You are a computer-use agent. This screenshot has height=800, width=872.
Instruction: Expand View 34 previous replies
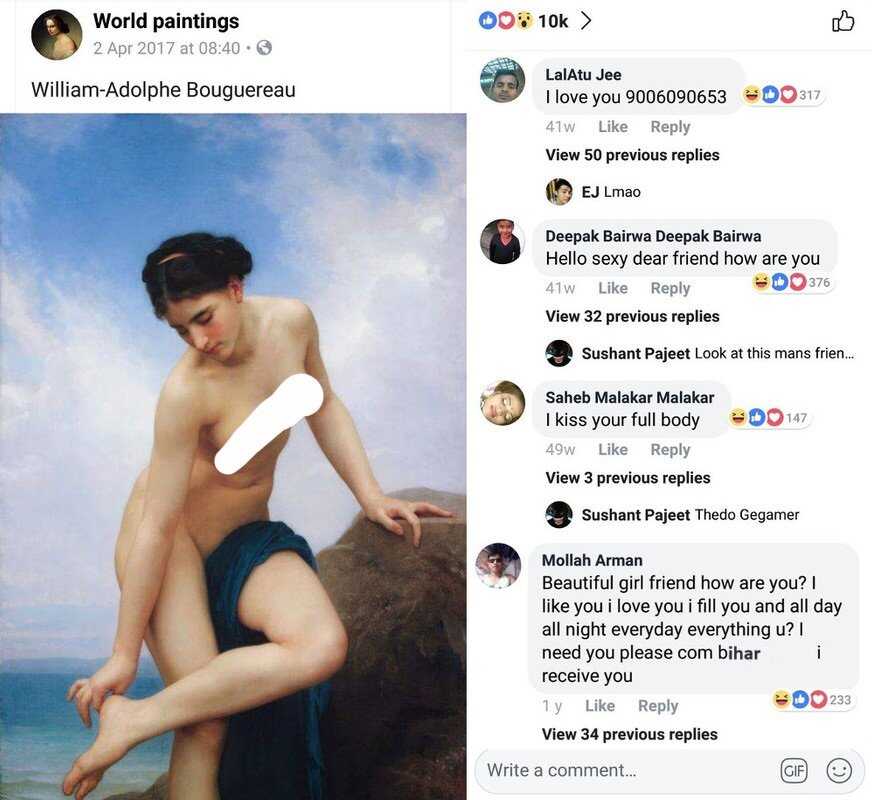pos(630,734)
